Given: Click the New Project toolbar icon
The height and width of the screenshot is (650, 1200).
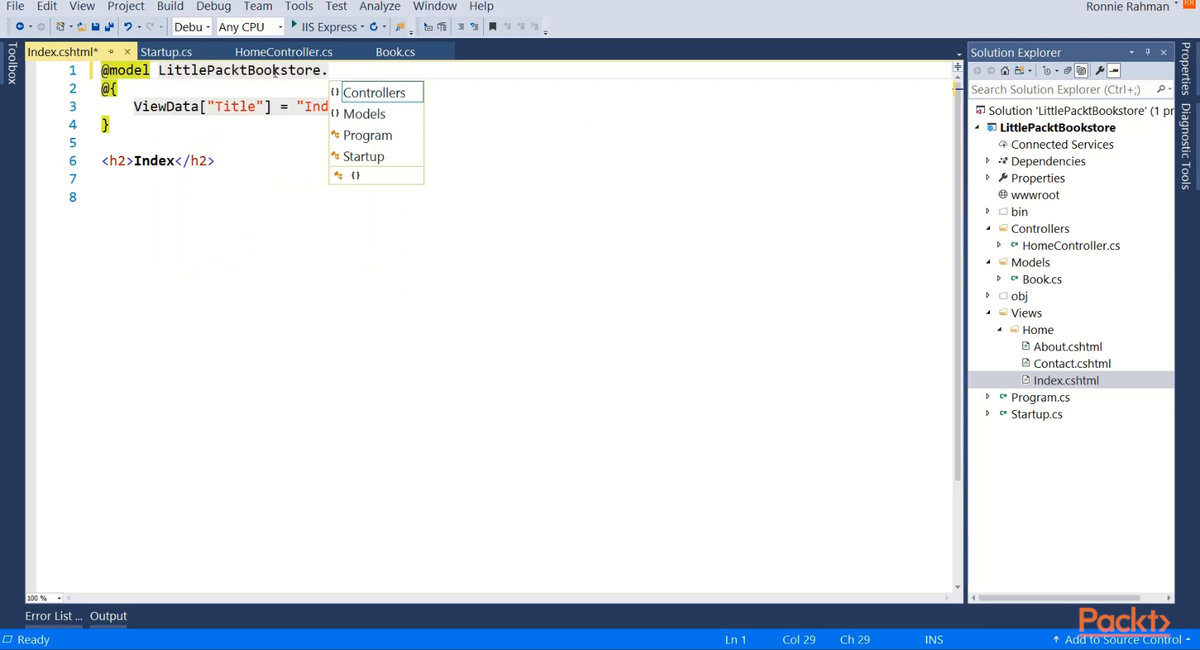Looking at the screenshot, I should [60, 26].
